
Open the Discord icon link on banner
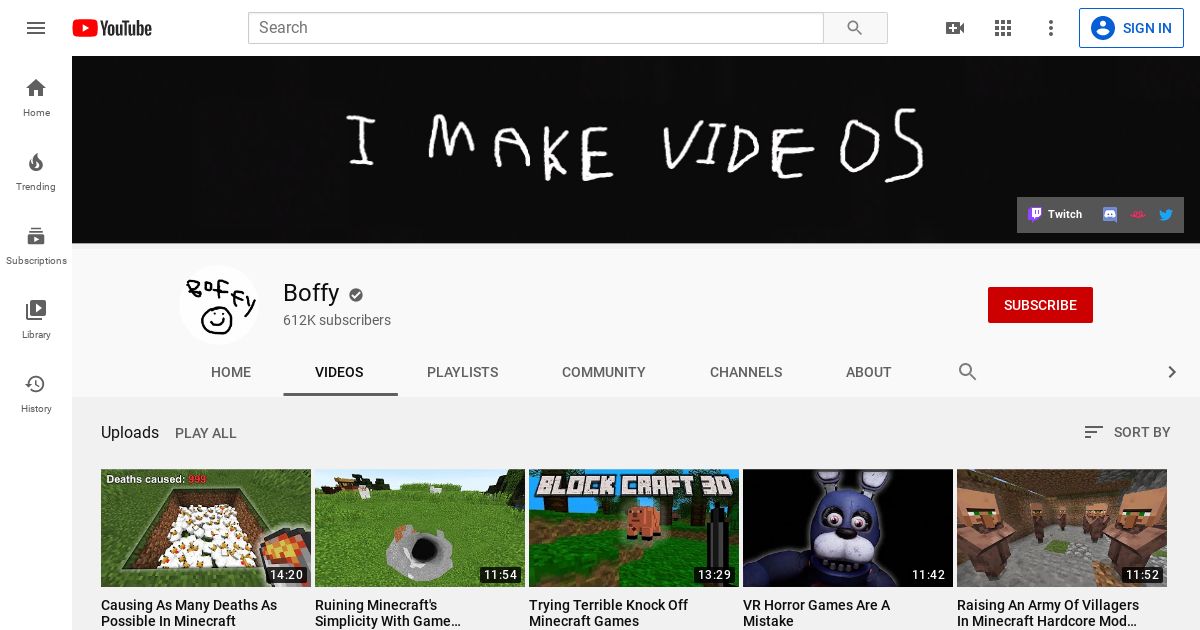(x=1110, y=214)
